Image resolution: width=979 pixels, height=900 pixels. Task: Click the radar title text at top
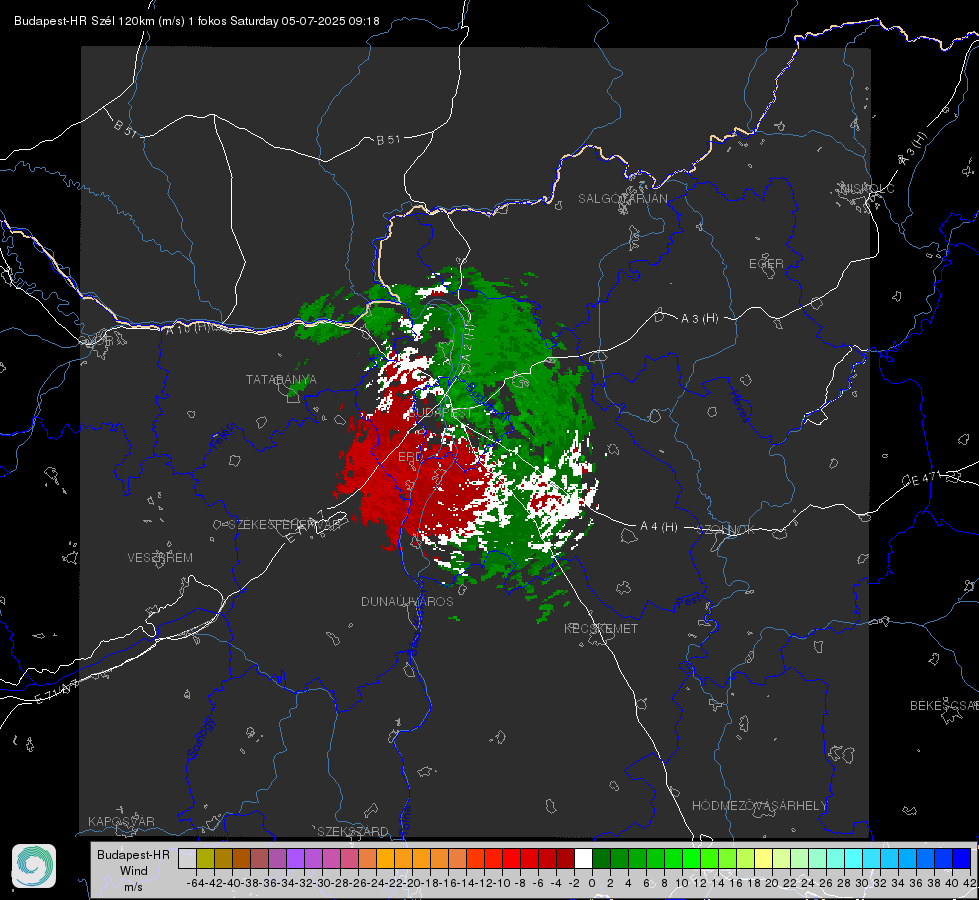coord(197,21)
